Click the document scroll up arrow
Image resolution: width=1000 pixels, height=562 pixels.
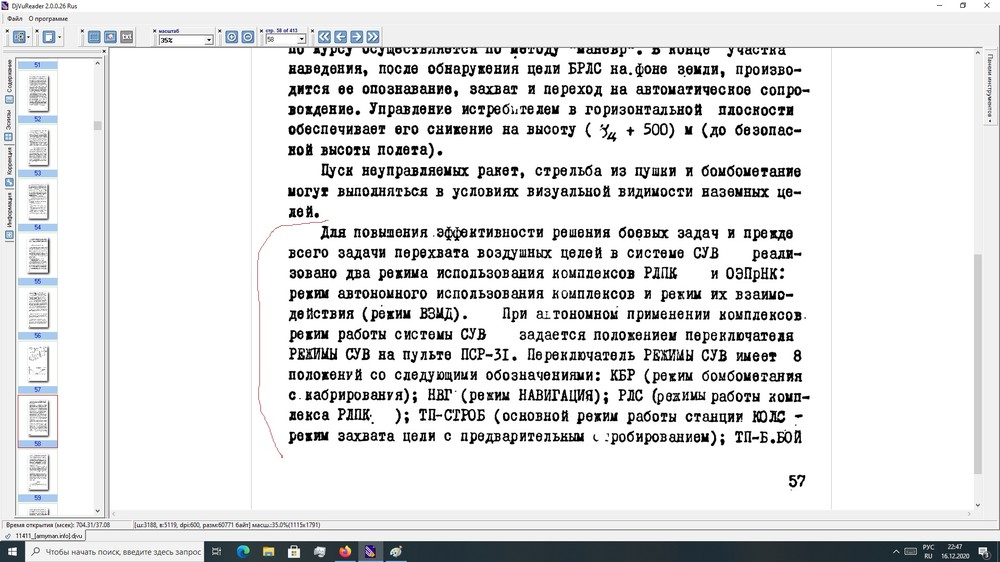[x=978, y=52]
